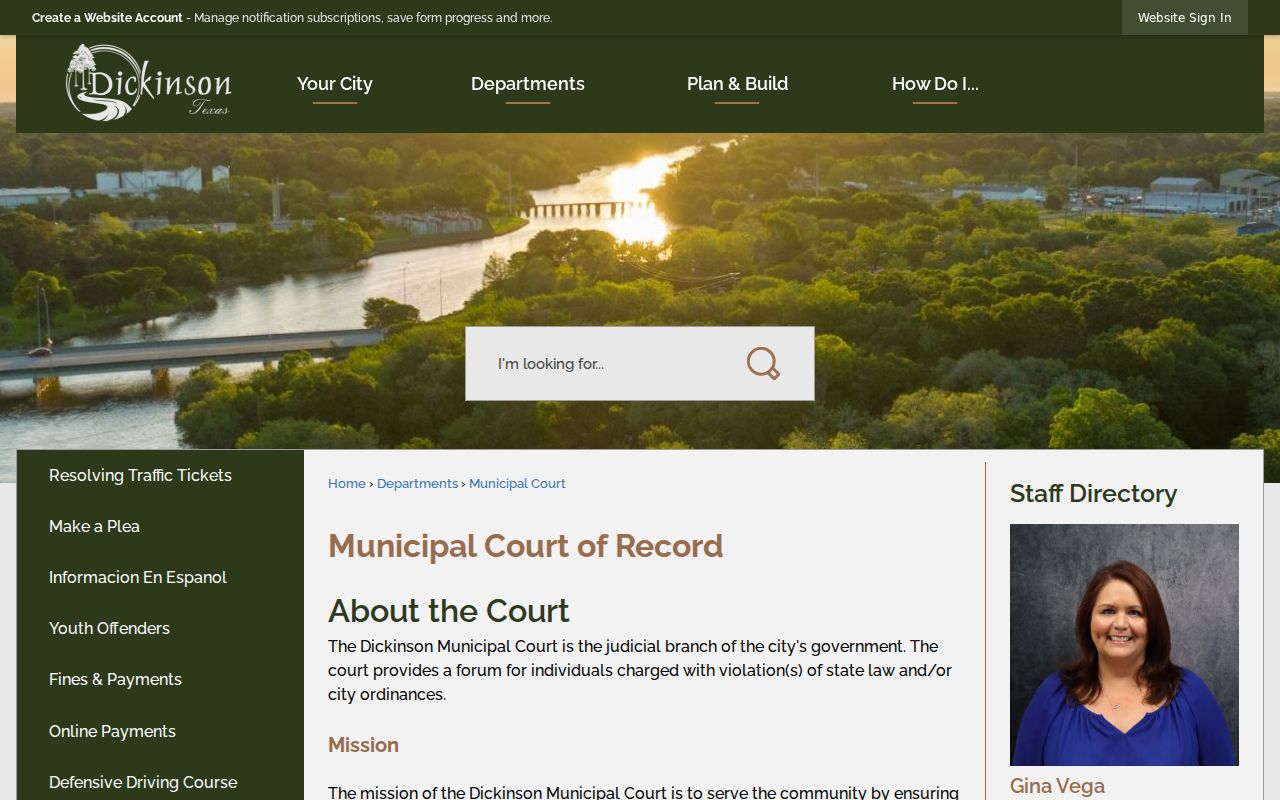Open Fines & Payments sidebar link
This screenshot has width=1280, height=800.
point(115,679)
